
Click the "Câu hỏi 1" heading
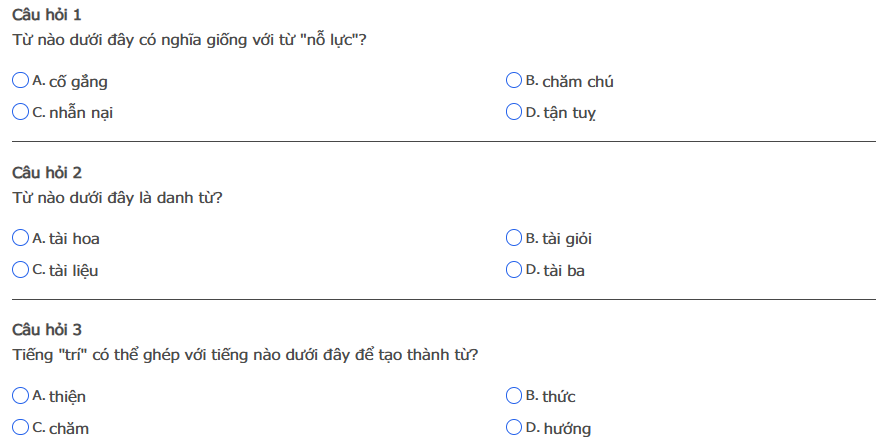pyautogui.click(x=47, y=15)
